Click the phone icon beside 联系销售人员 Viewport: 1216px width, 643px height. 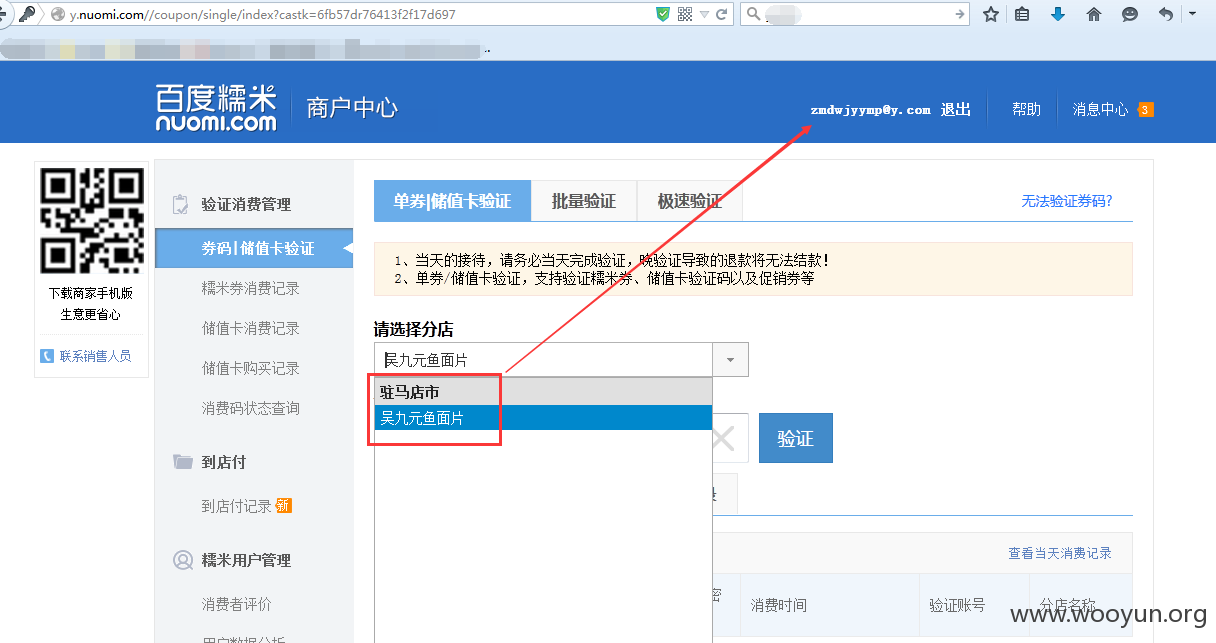point(47,356)
